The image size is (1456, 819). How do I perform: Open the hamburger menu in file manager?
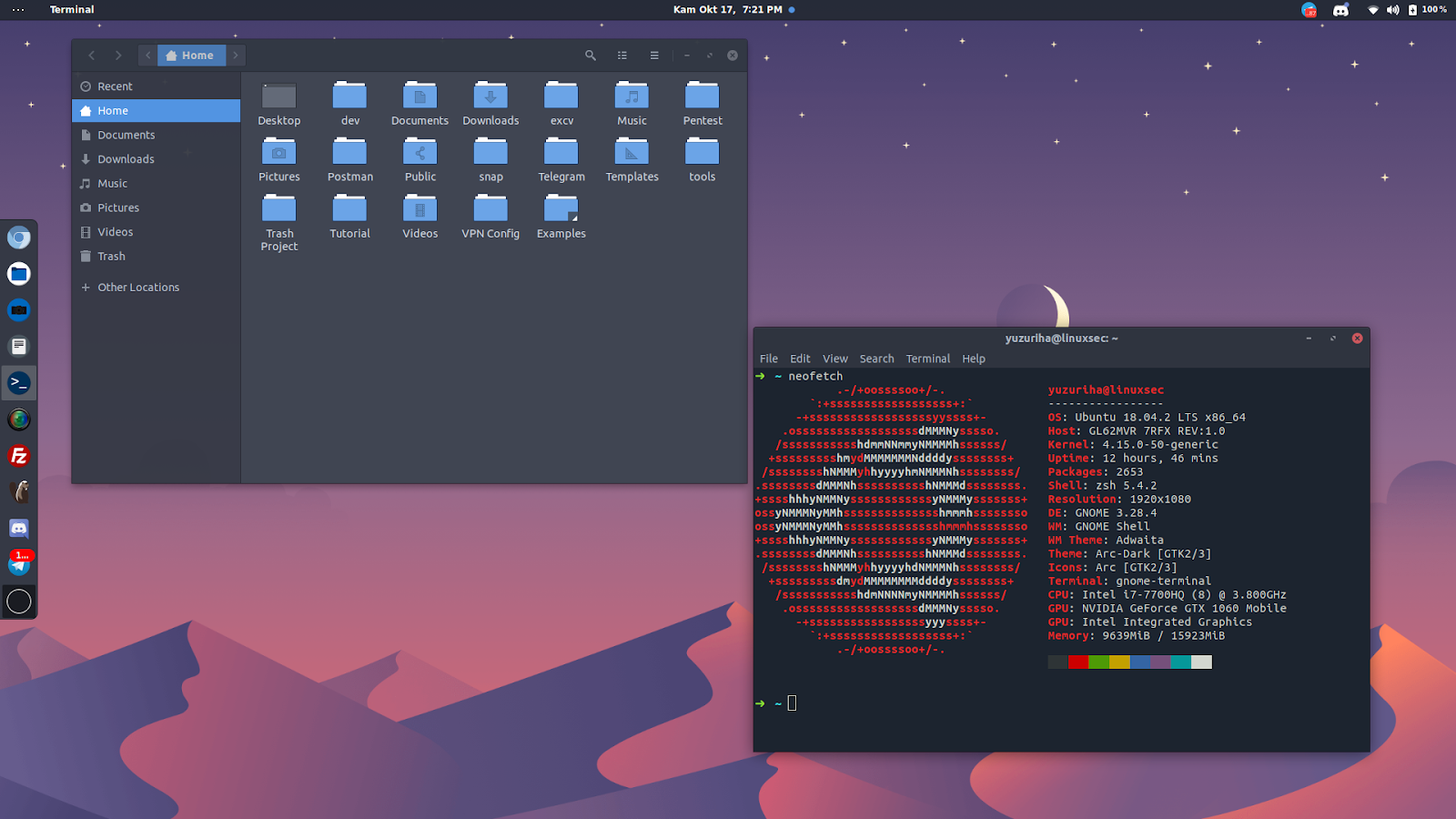[x=653, y=56]
